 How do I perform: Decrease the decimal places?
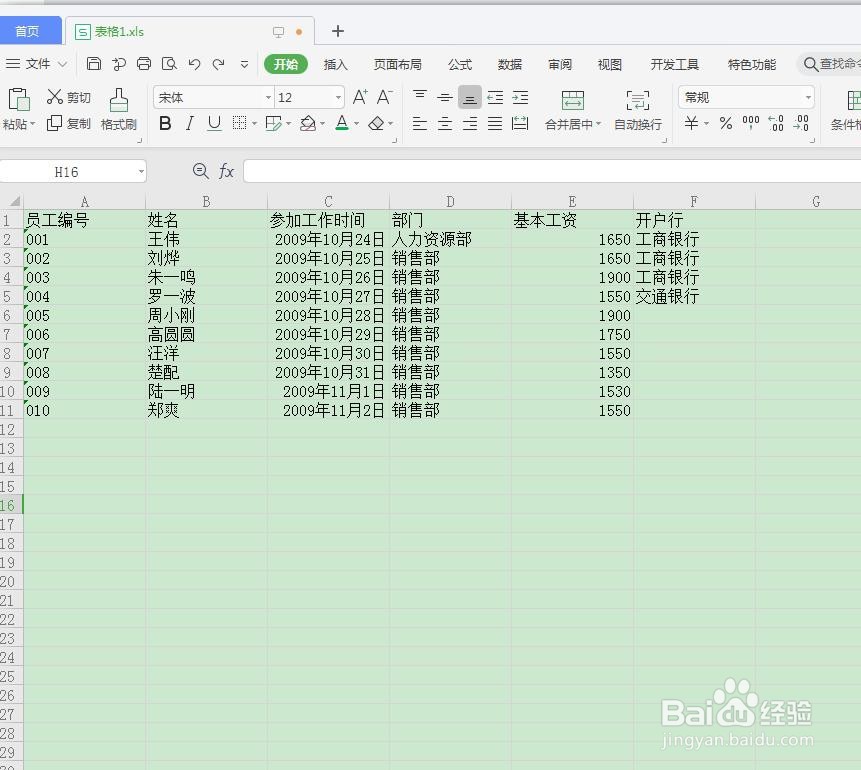tap(801, 124)
